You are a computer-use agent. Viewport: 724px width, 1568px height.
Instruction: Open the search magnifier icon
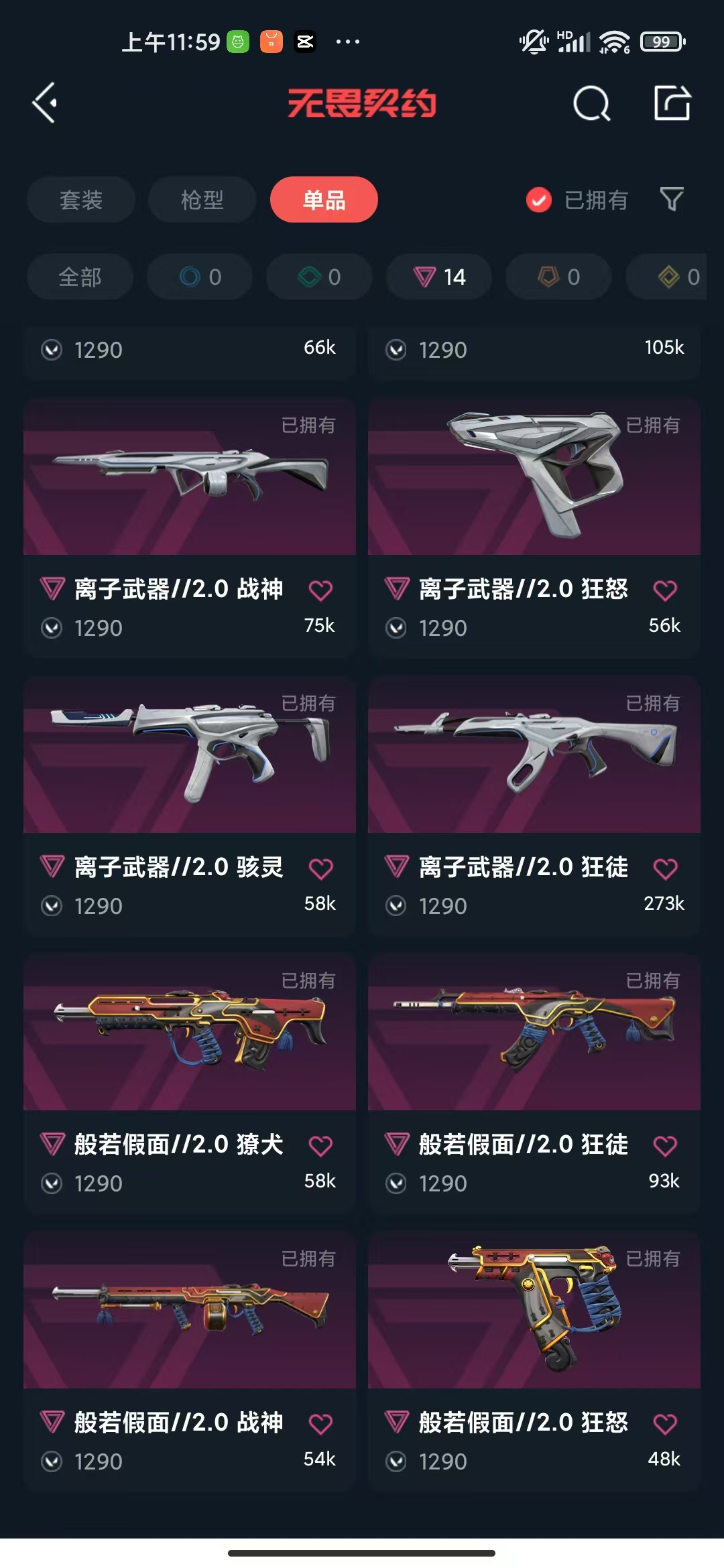[x=592, y=103]
